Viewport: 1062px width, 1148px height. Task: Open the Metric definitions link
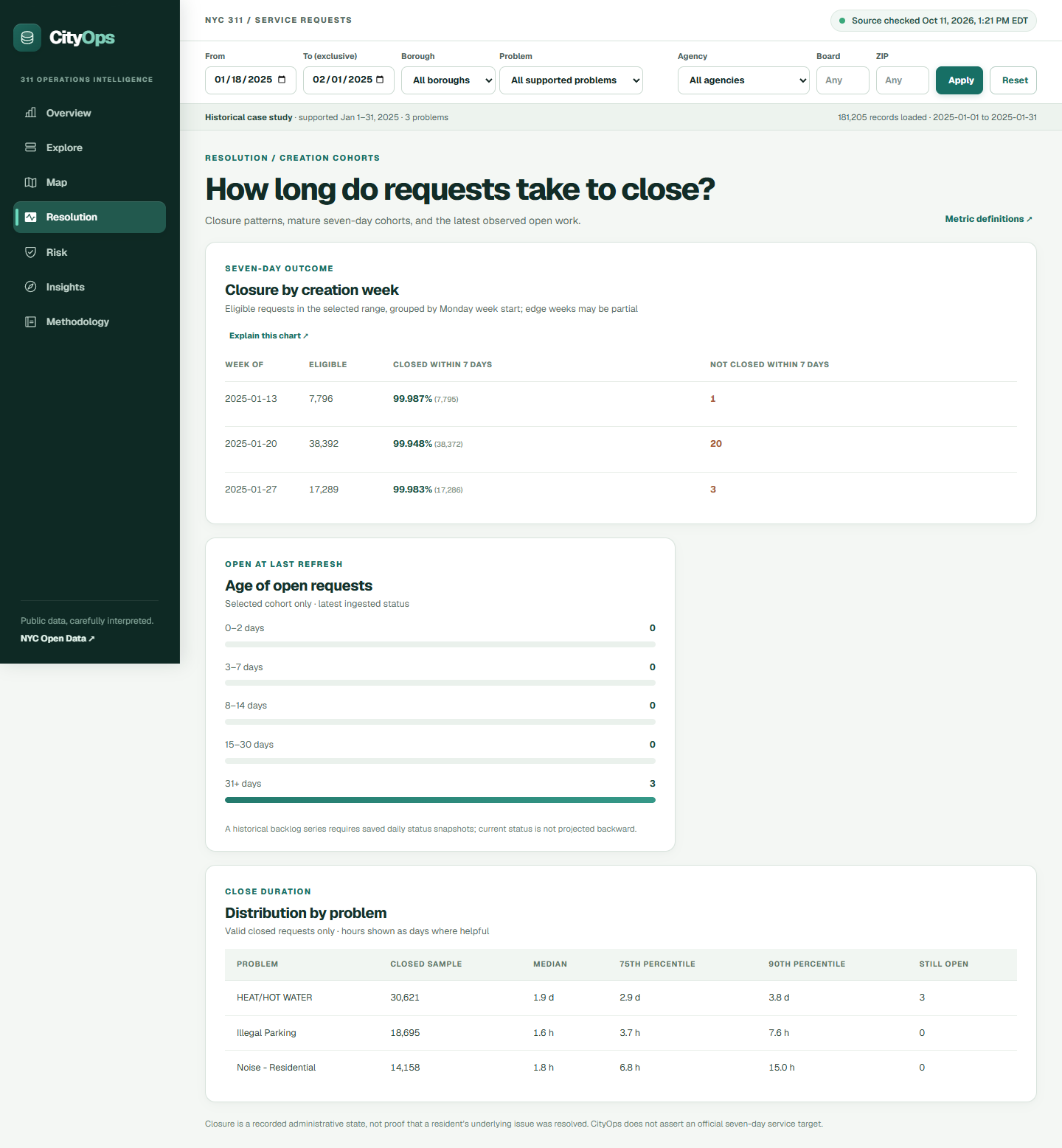click(988, 219)
